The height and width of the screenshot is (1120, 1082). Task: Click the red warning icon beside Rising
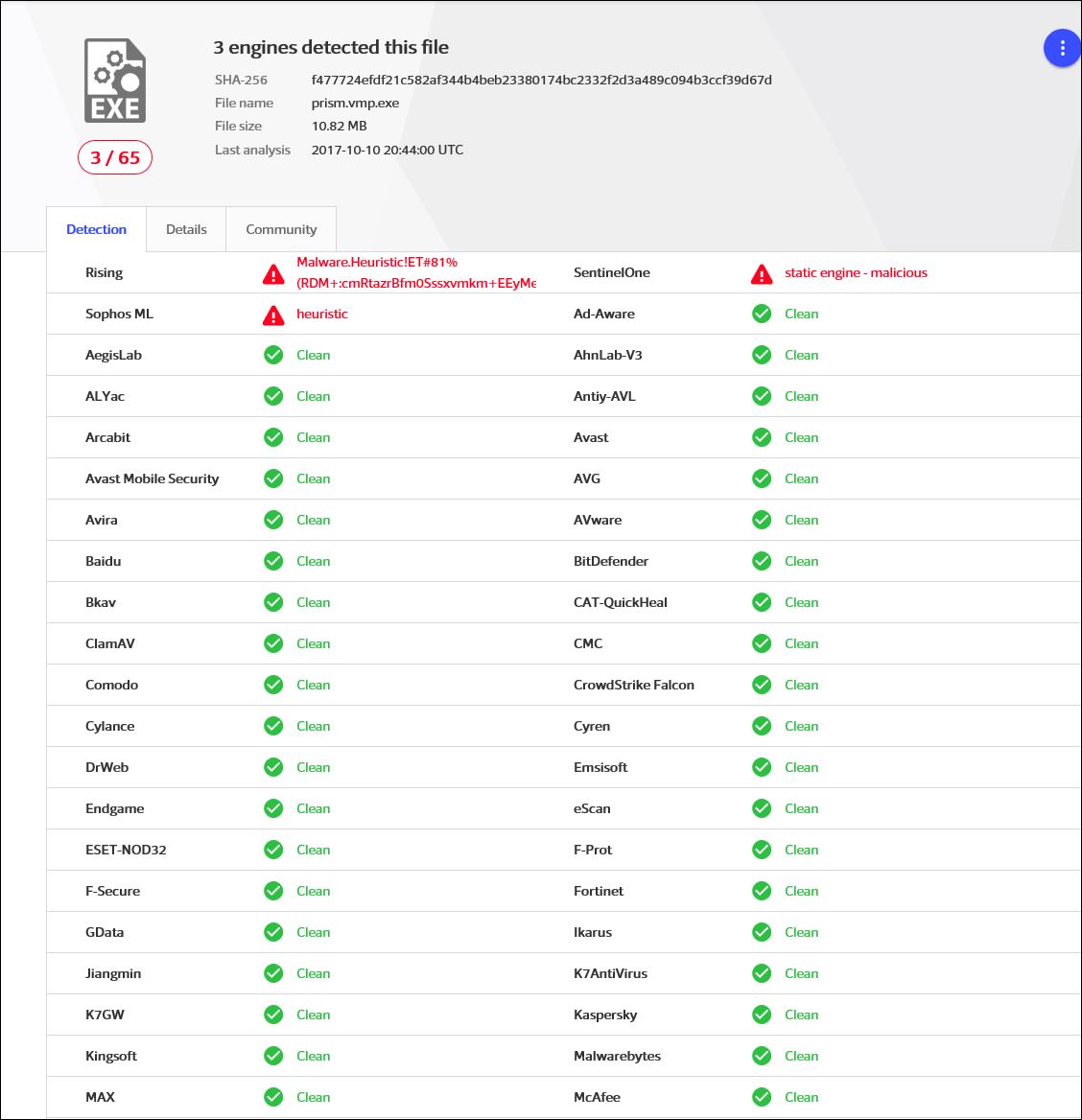pyautogui.click(x=273, y=275)
